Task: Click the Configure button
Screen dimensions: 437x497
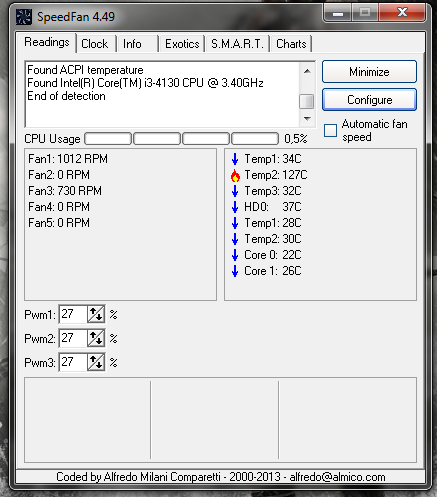Action: 369,100
